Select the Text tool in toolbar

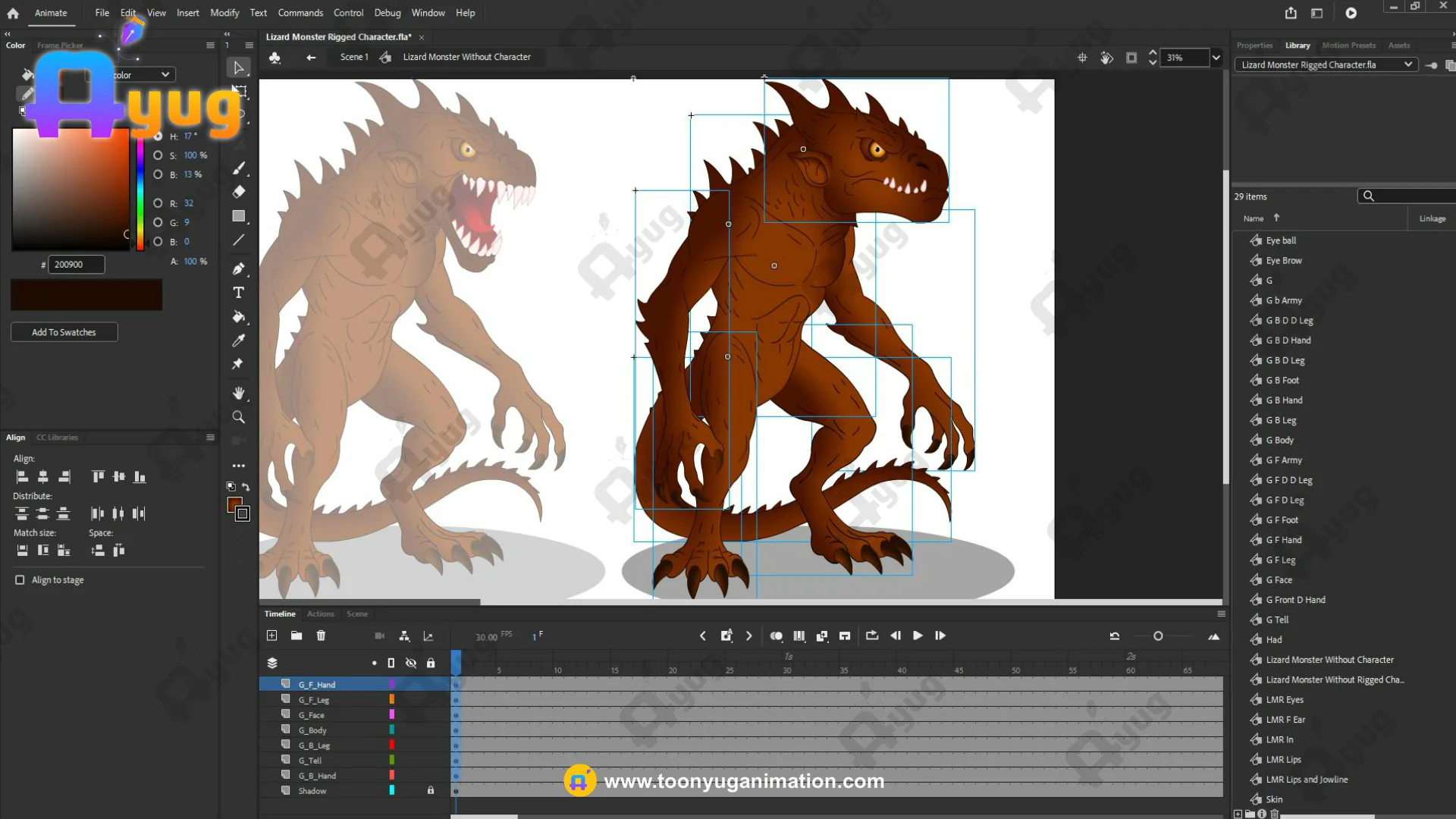(x=238, y=293)
